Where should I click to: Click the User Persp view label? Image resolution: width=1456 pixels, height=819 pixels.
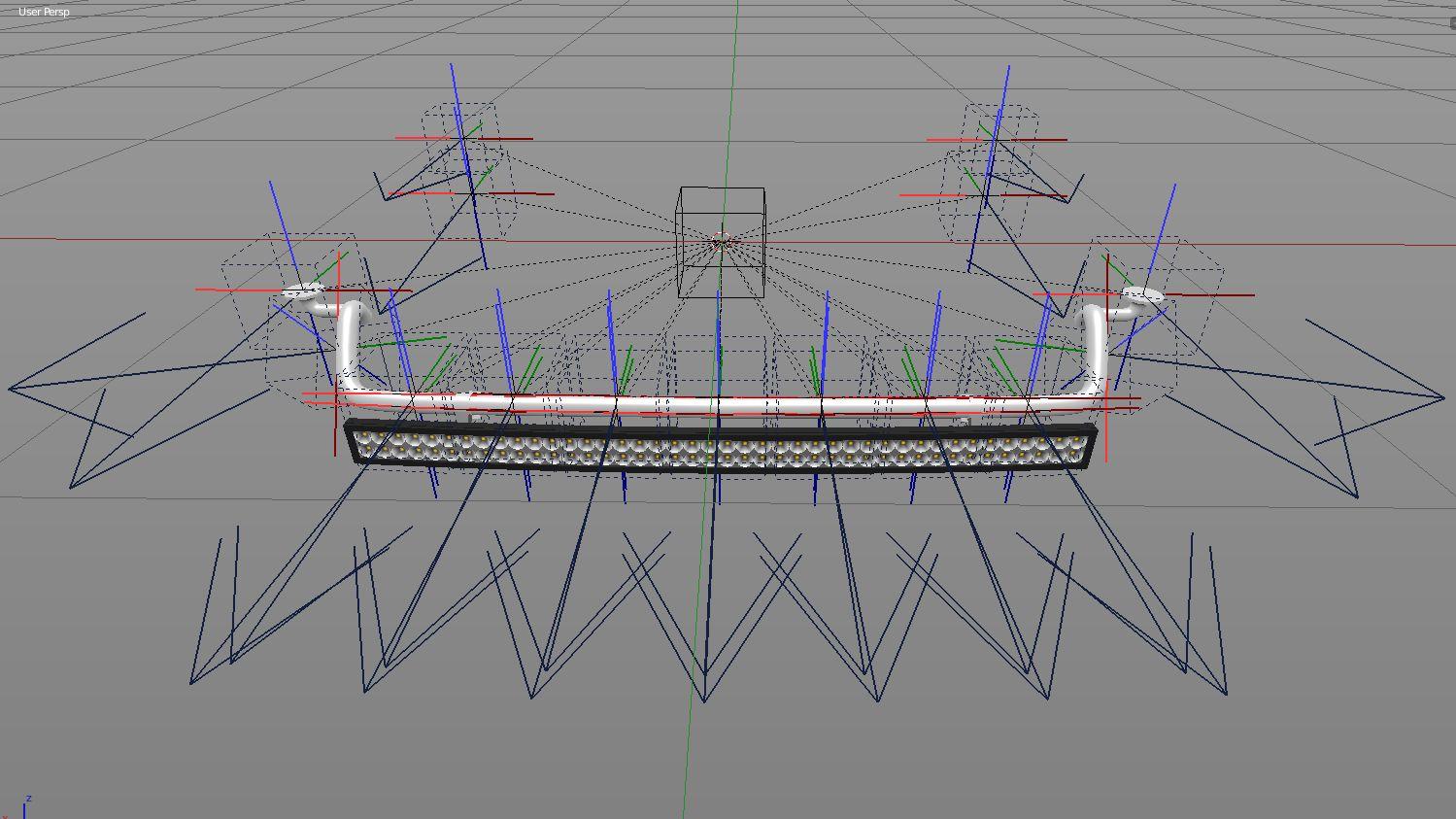coord(44,12)
